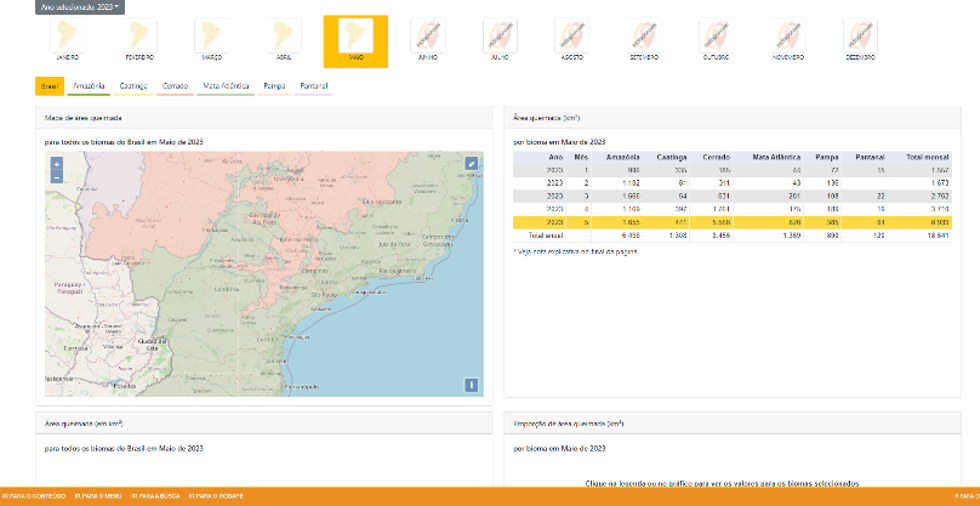Click the unavailable Junho month icon
Viewport: 980px width, 506px height.
click(x=427, y=36)
